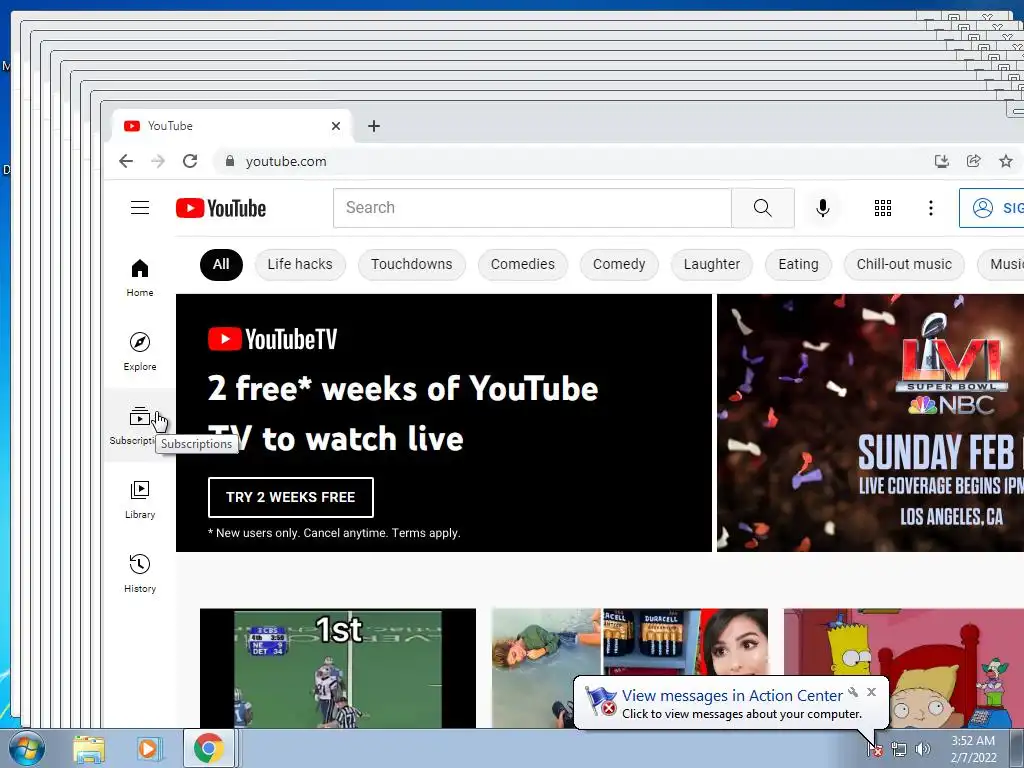Click the network tray icon
This screenshot has height=768, width=1024.
tap(899, 750)
